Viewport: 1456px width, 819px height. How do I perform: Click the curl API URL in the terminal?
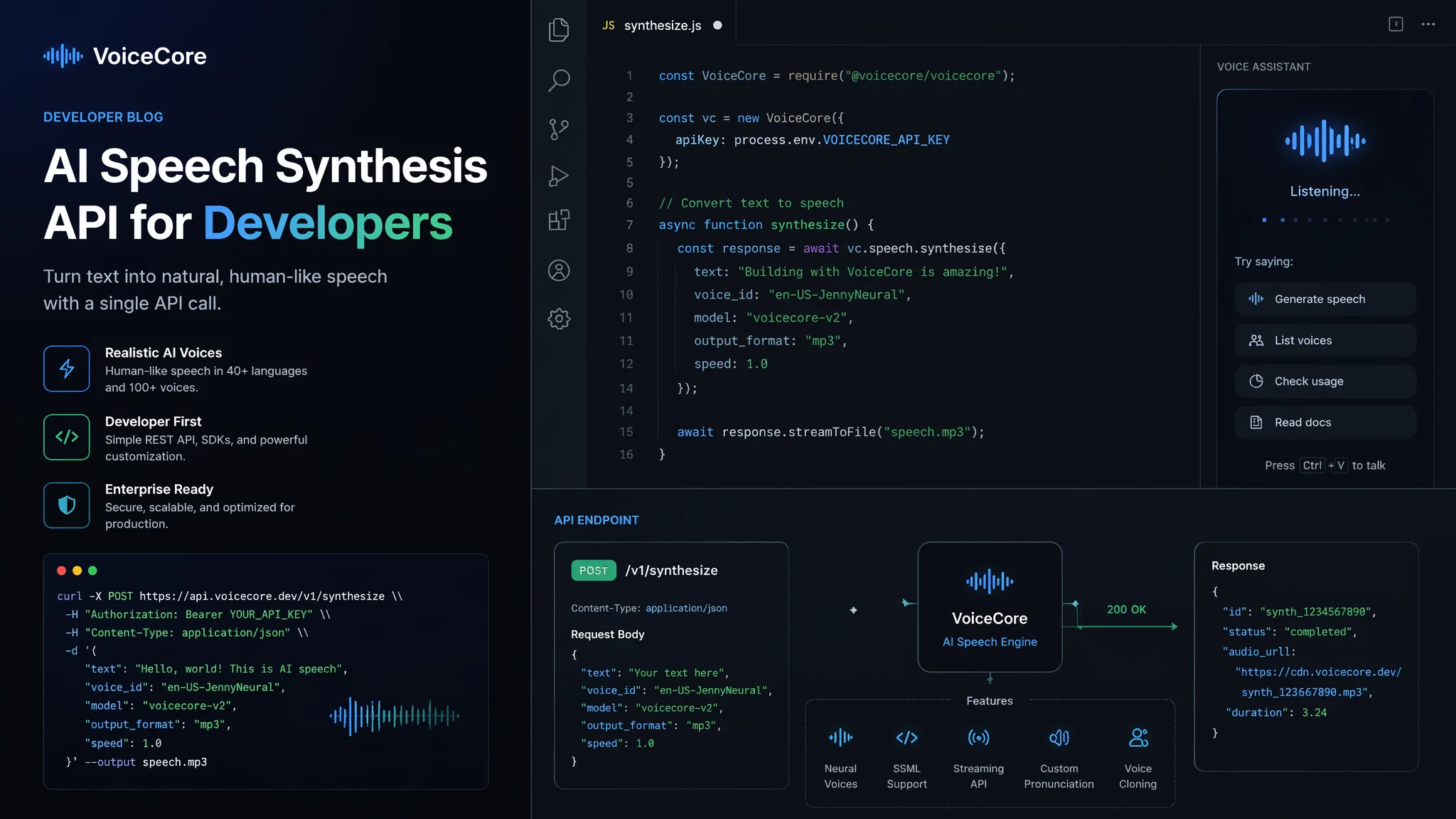[262, 596]
